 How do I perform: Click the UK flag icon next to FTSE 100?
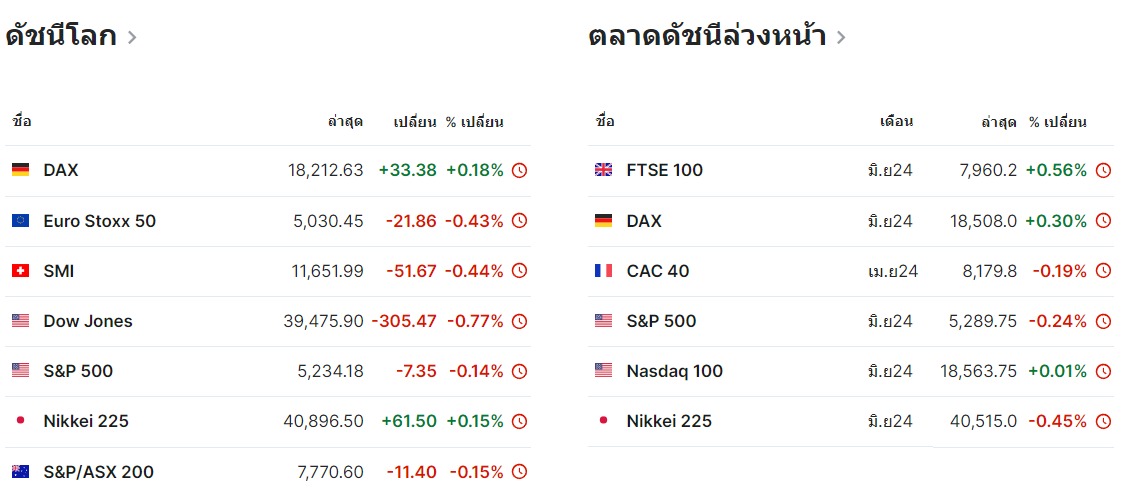[603, 170]
